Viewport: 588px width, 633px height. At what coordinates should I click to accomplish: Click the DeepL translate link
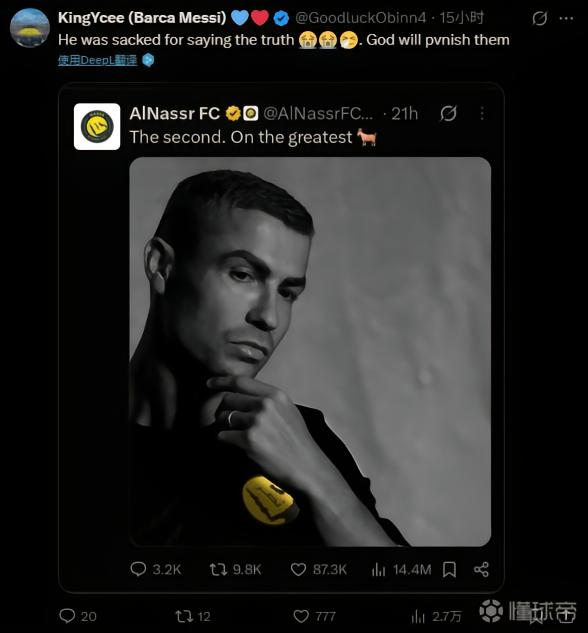click(x=98, y=61)
